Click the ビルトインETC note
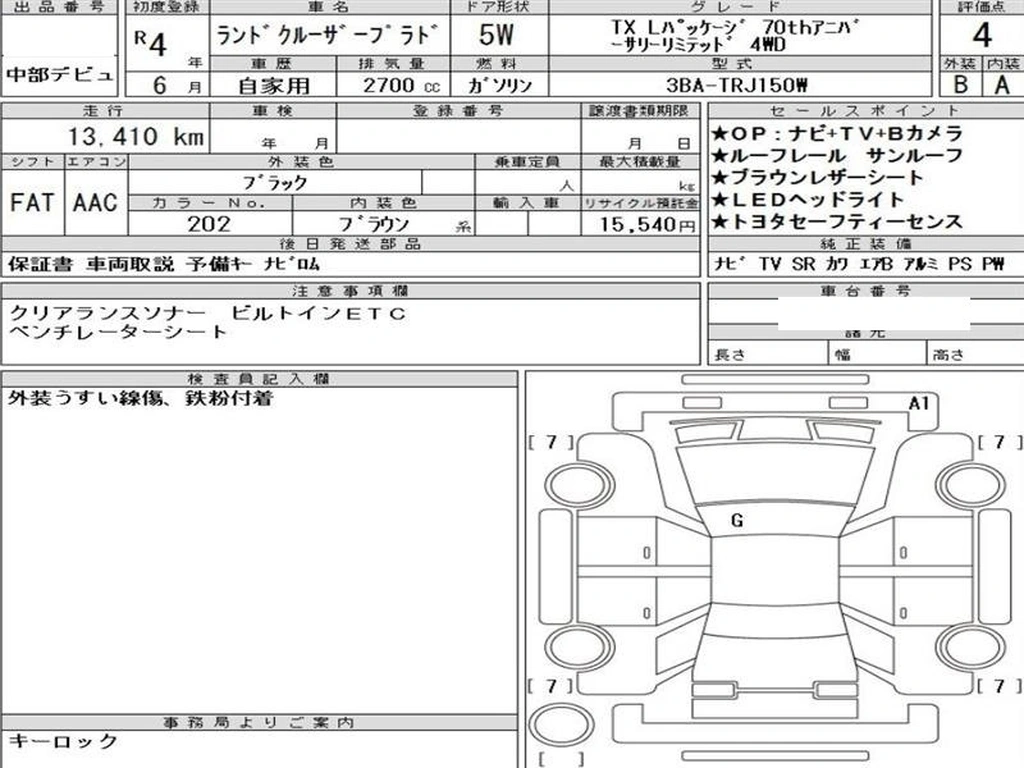 (x=319, y=314)
